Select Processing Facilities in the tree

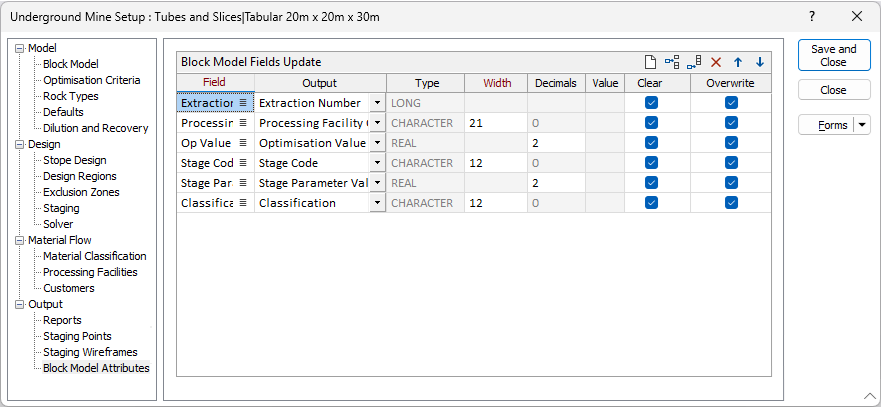click(x=90, y=272)
